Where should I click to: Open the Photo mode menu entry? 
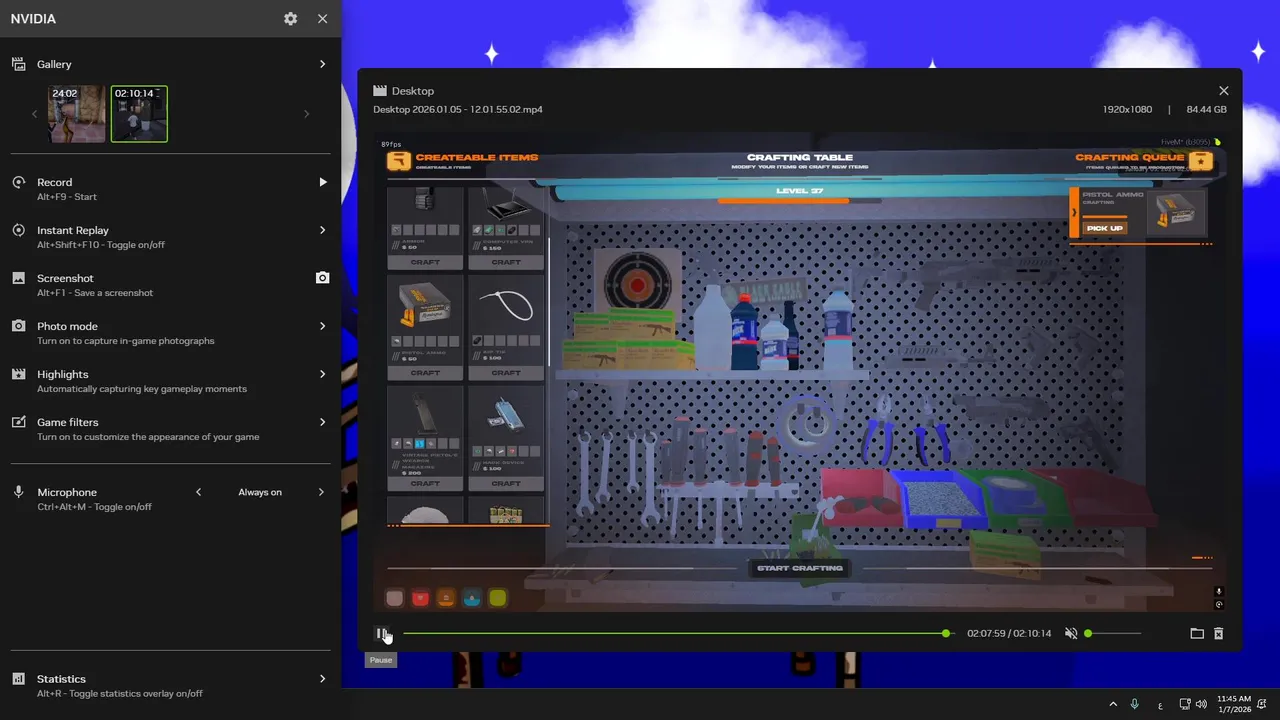click(170, 332)
